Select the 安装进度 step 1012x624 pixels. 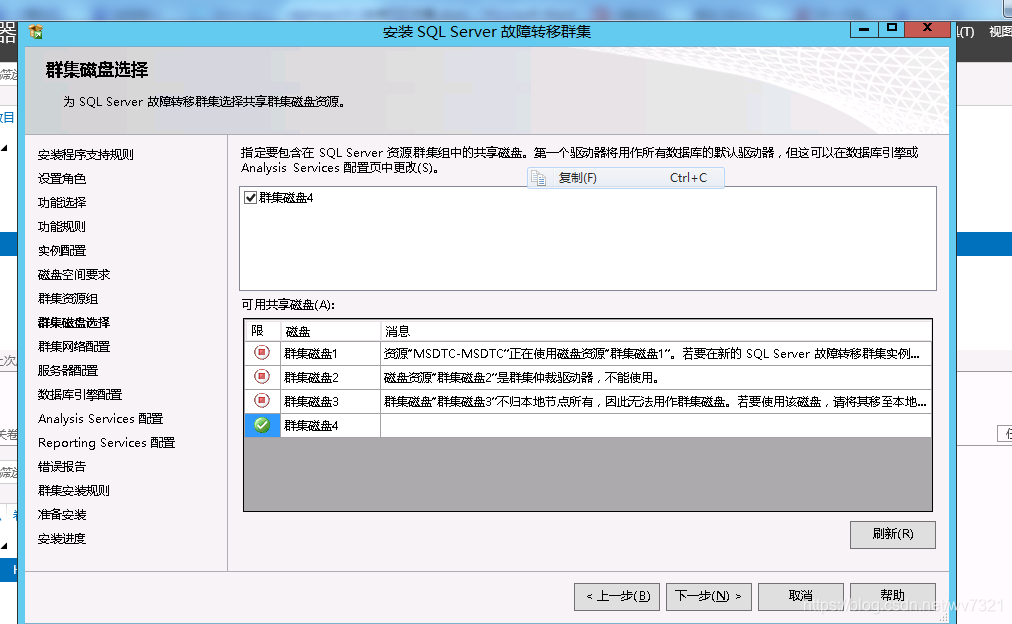point(61,539)
